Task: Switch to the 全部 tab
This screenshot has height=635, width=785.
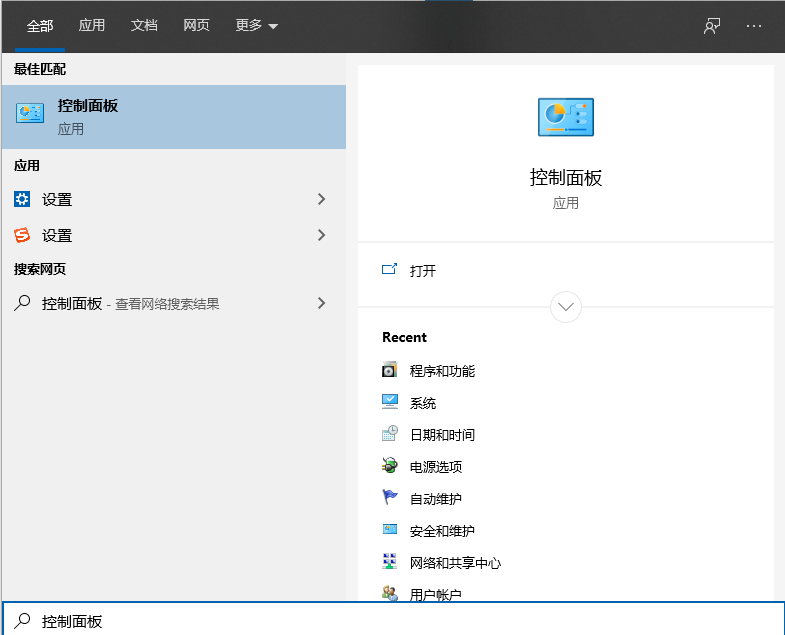Action: pyautogui.click(x=40, y=26)
